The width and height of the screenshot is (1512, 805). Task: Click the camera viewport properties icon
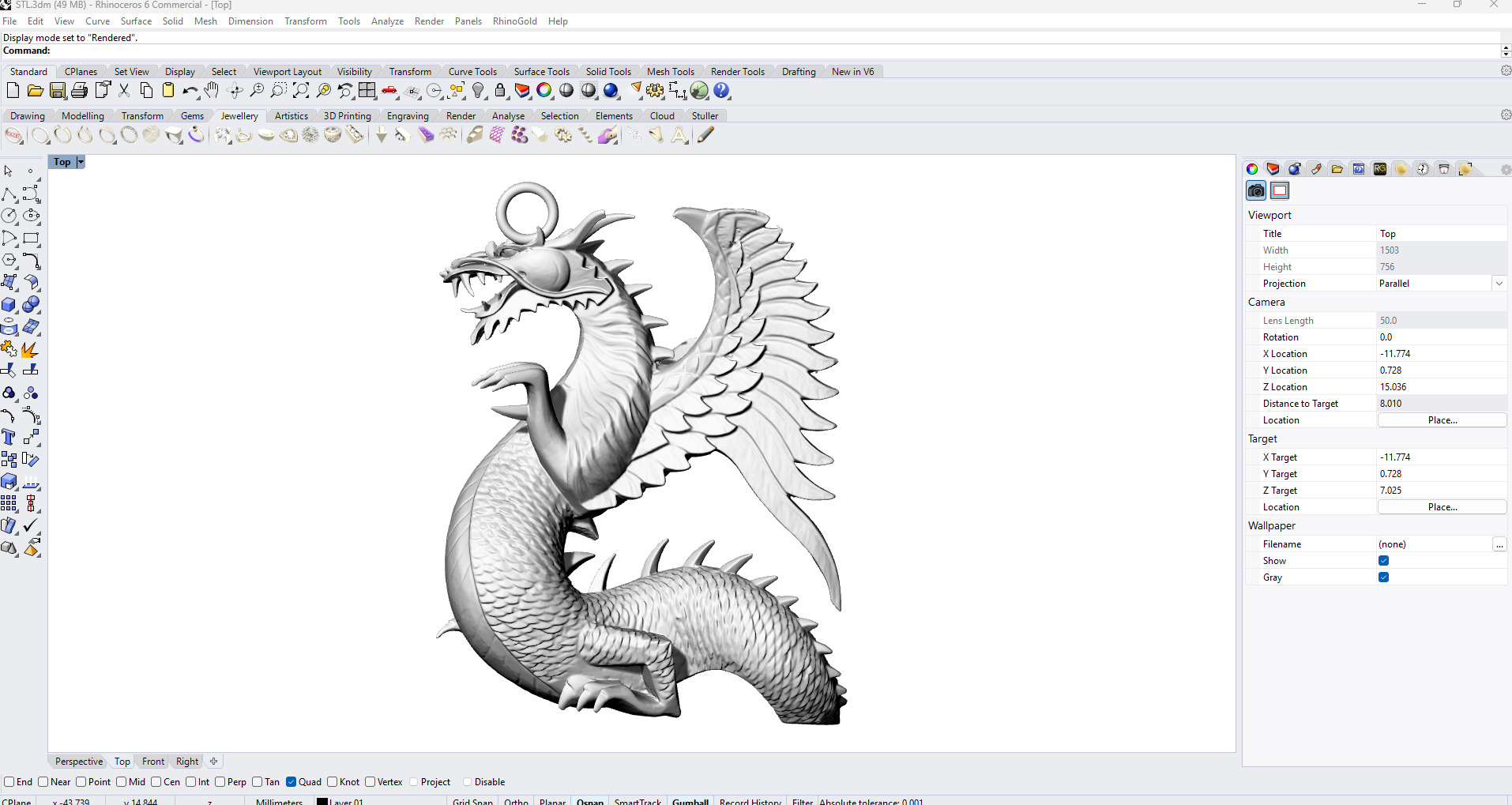tap(1256, 190)
